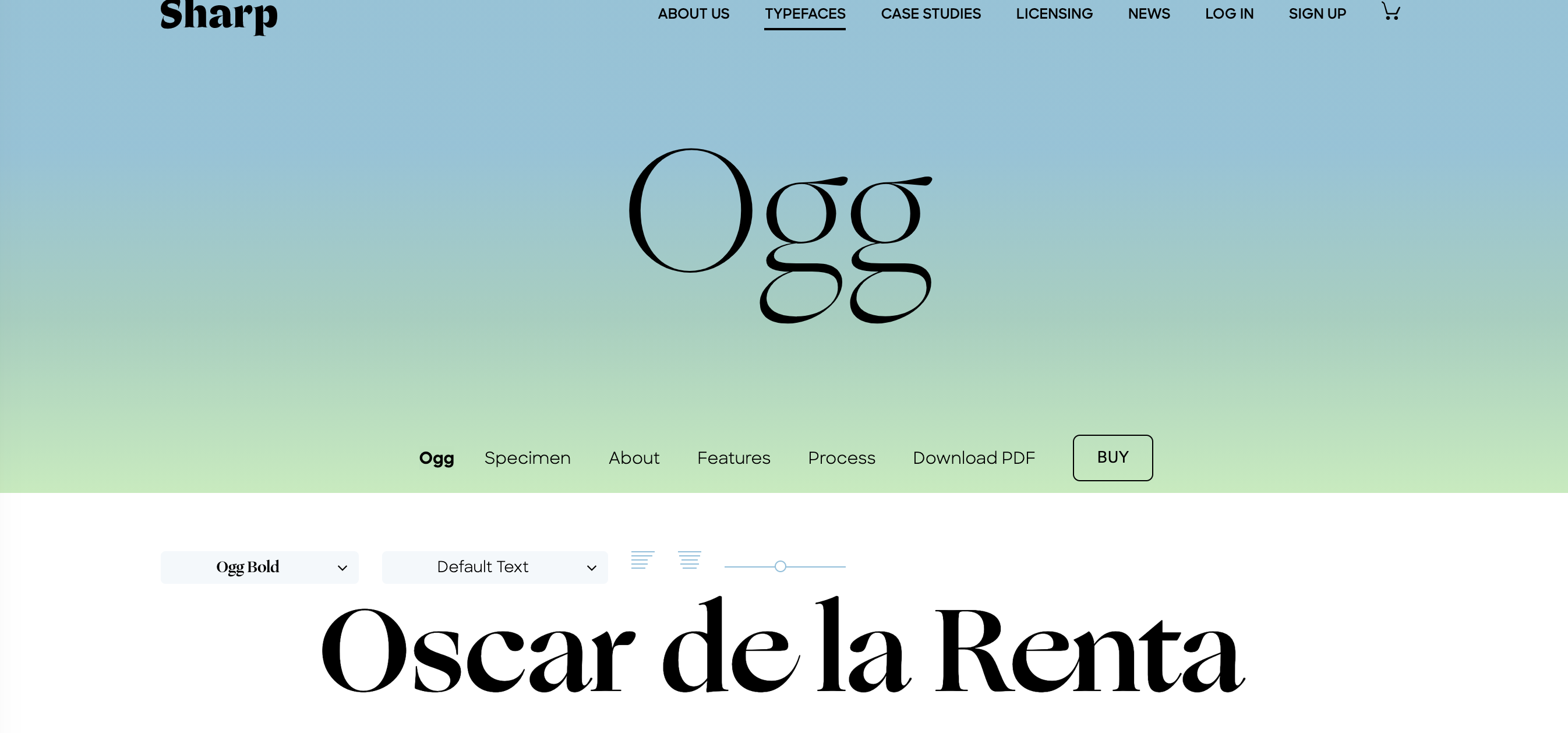1568x733 pixels.
Task: Set text alignment to center
Action: [689, 559]
